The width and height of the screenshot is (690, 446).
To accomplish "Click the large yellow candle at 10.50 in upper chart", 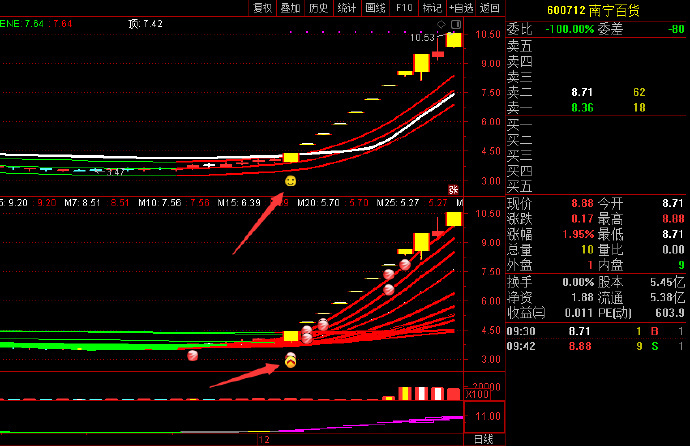I will (454, 40).
